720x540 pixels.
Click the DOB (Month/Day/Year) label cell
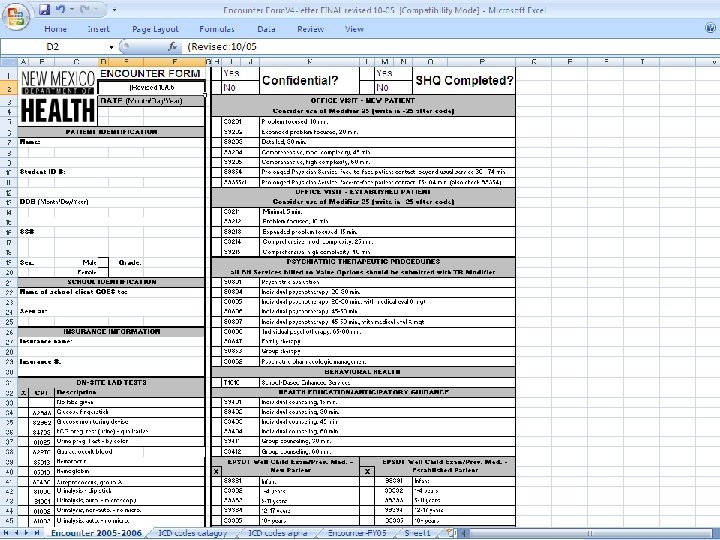54,202
